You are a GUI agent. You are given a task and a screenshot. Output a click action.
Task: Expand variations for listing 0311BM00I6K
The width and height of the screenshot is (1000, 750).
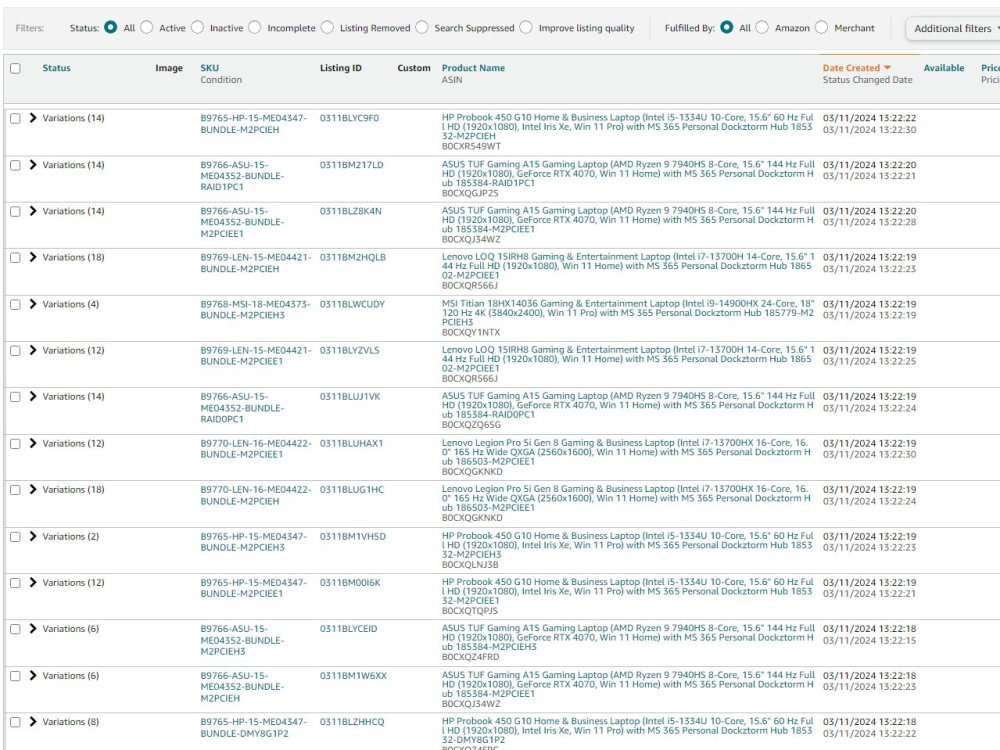tap(33, 583)
